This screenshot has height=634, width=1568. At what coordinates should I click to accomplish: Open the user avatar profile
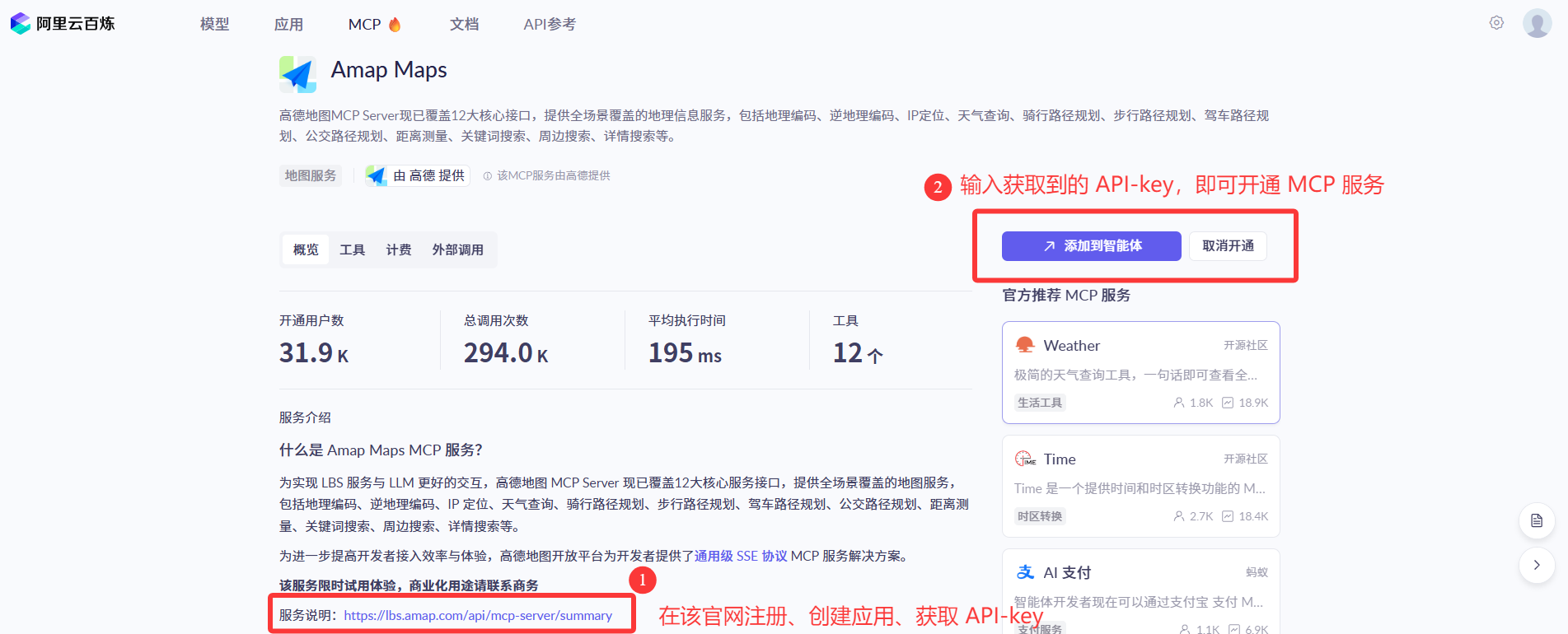[1537, 23]
